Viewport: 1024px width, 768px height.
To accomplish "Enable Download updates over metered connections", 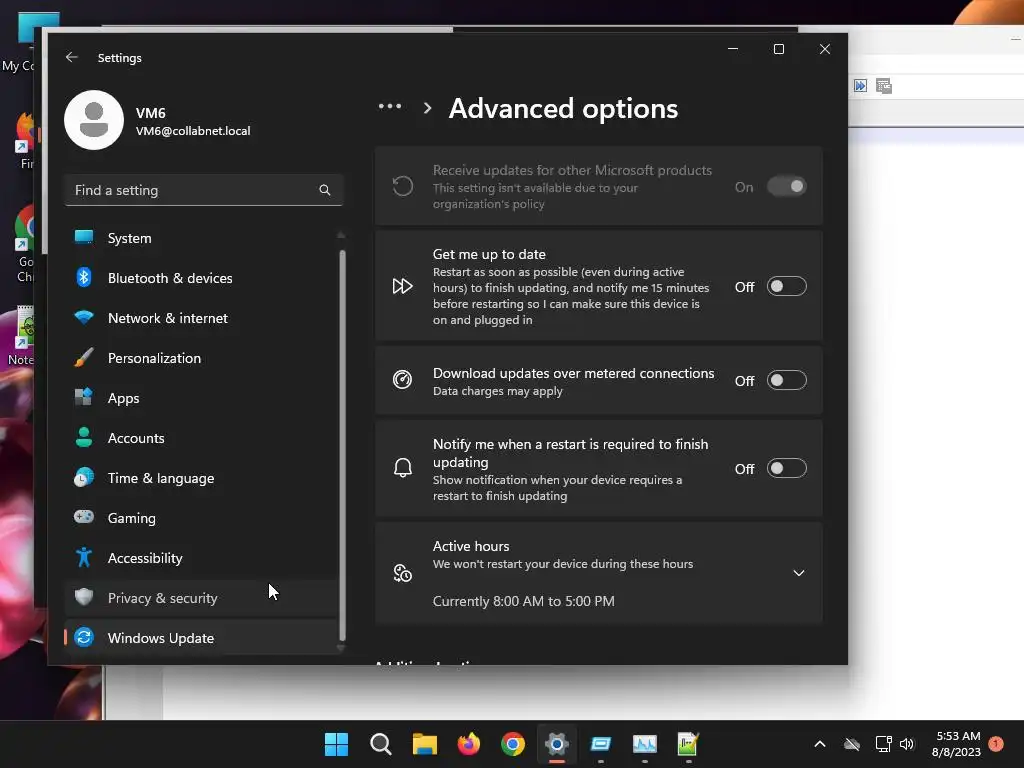I will coord(786,380).
